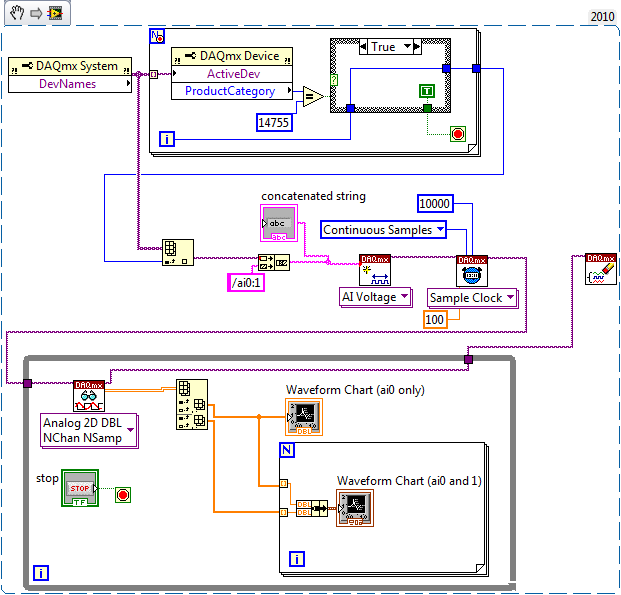
Task: Click the DAQmx Clear Task VI
Action: (x=601, y=269)
